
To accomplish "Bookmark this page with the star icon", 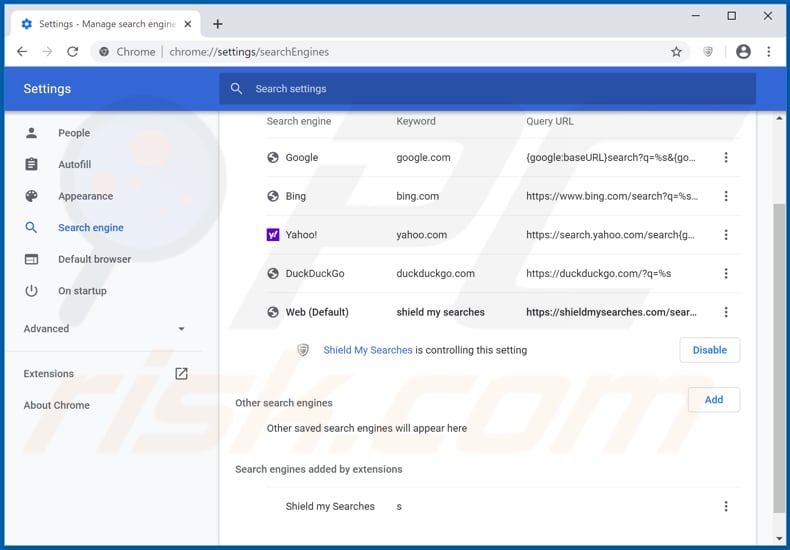I will (x=676, y=51).
